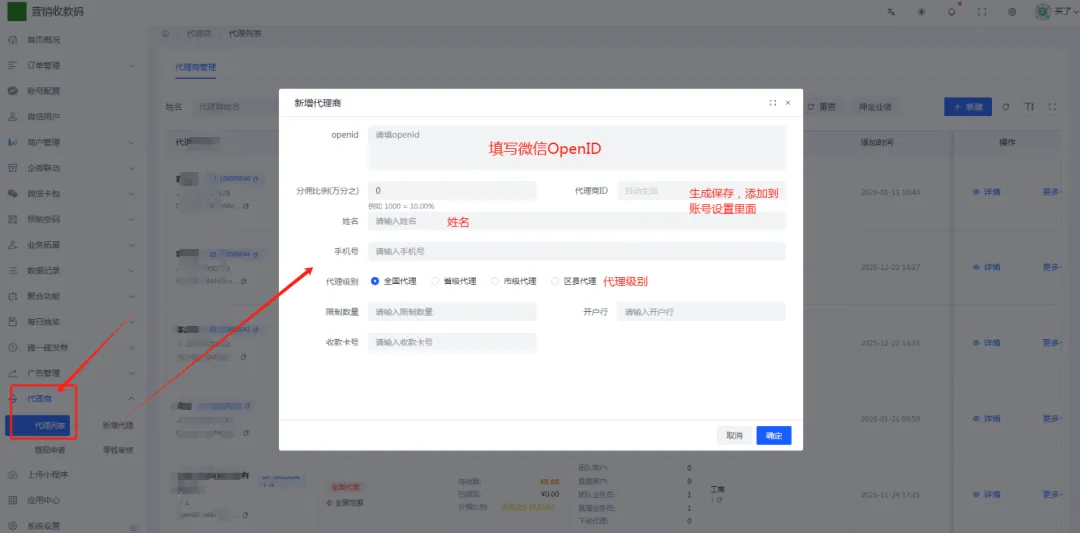Expand the 订单管理 sidebar menu chevron

point(132,65)
